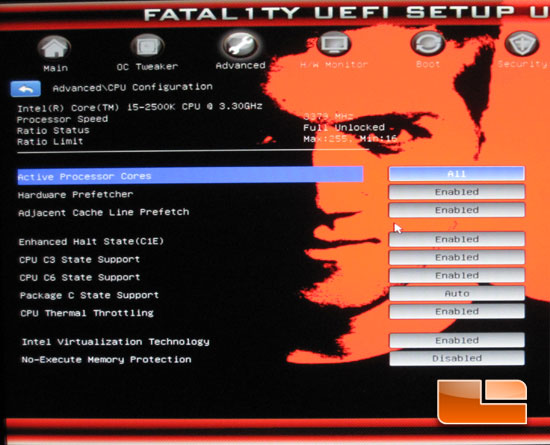
Task: Open the OC Tweaker chip icon
Action: 147,46
